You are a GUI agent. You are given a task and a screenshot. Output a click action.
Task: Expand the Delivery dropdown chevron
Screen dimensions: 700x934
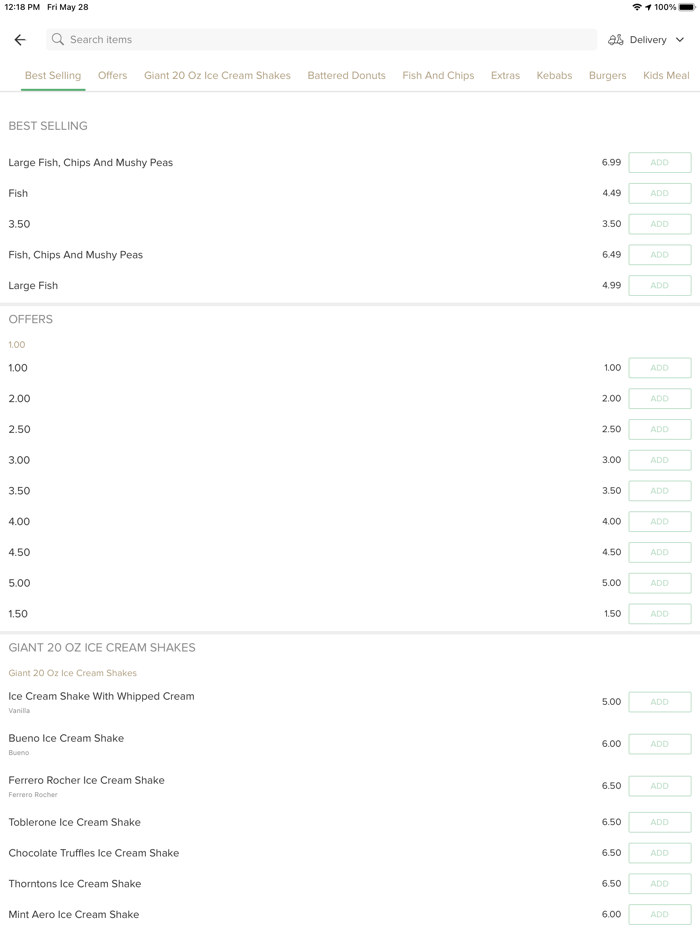pos(680,40)
